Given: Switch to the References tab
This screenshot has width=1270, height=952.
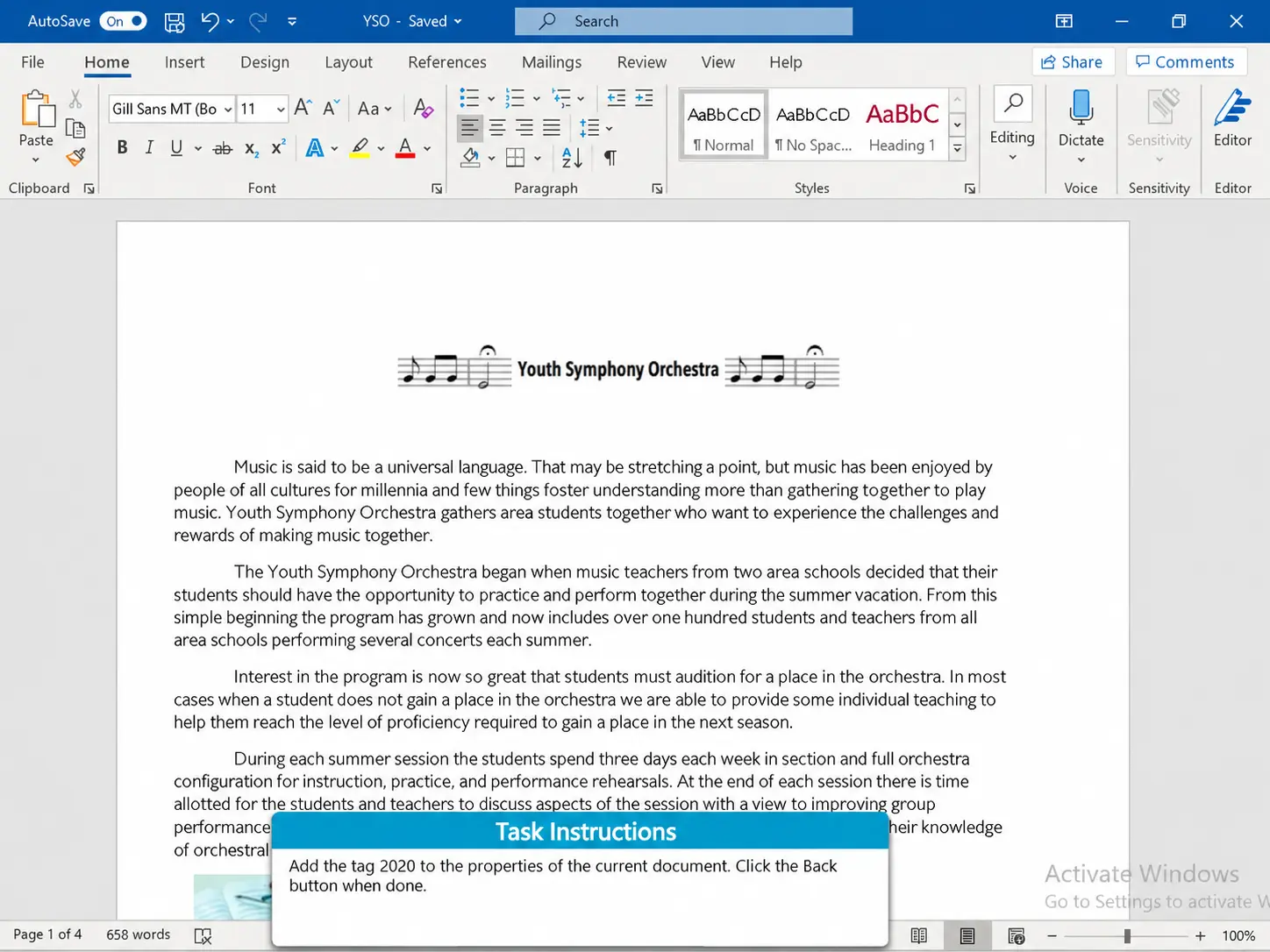Looking at the screenshot, I should tap(447, 62).
